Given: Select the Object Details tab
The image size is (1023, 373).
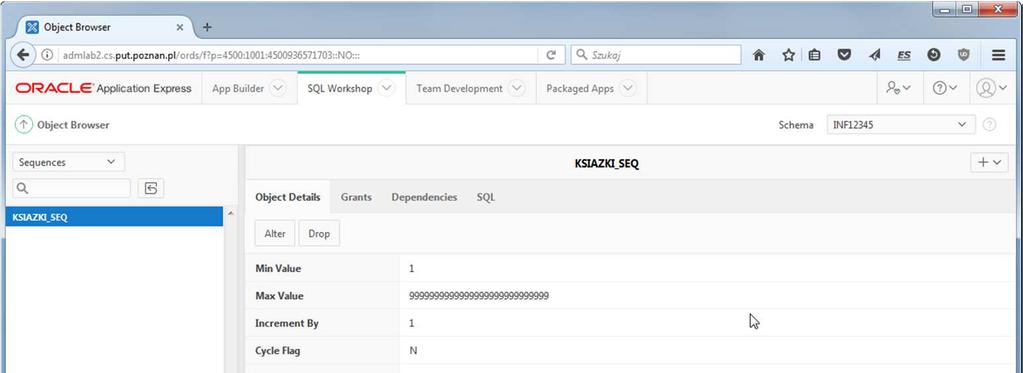Looking at the screenshot, I should pyautogui.click(x=288, y=197).
